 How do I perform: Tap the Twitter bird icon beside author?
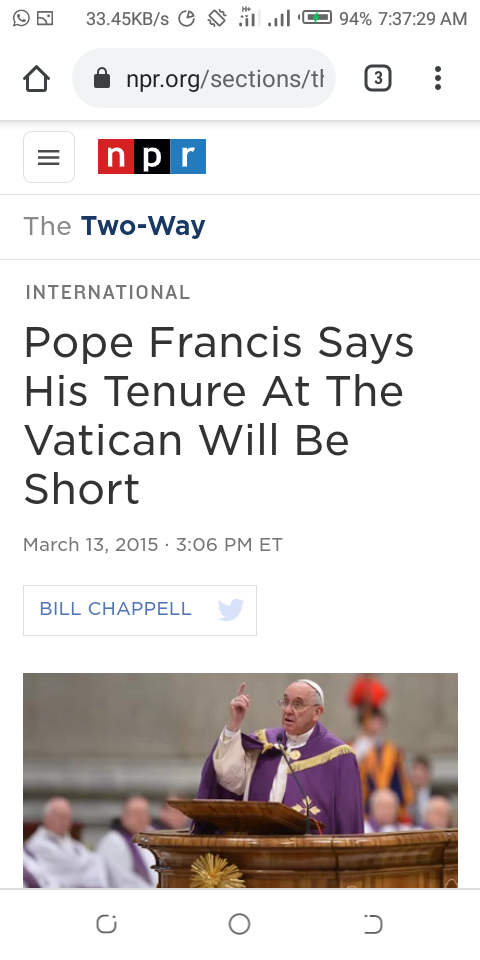point(231,610)
